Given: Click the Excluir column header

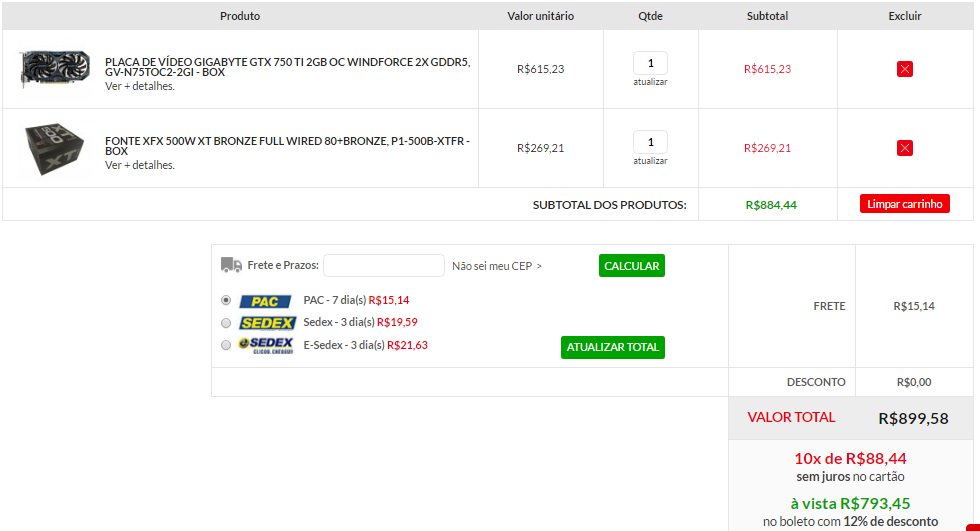Looking at the screenshot, I should (904, 16).
